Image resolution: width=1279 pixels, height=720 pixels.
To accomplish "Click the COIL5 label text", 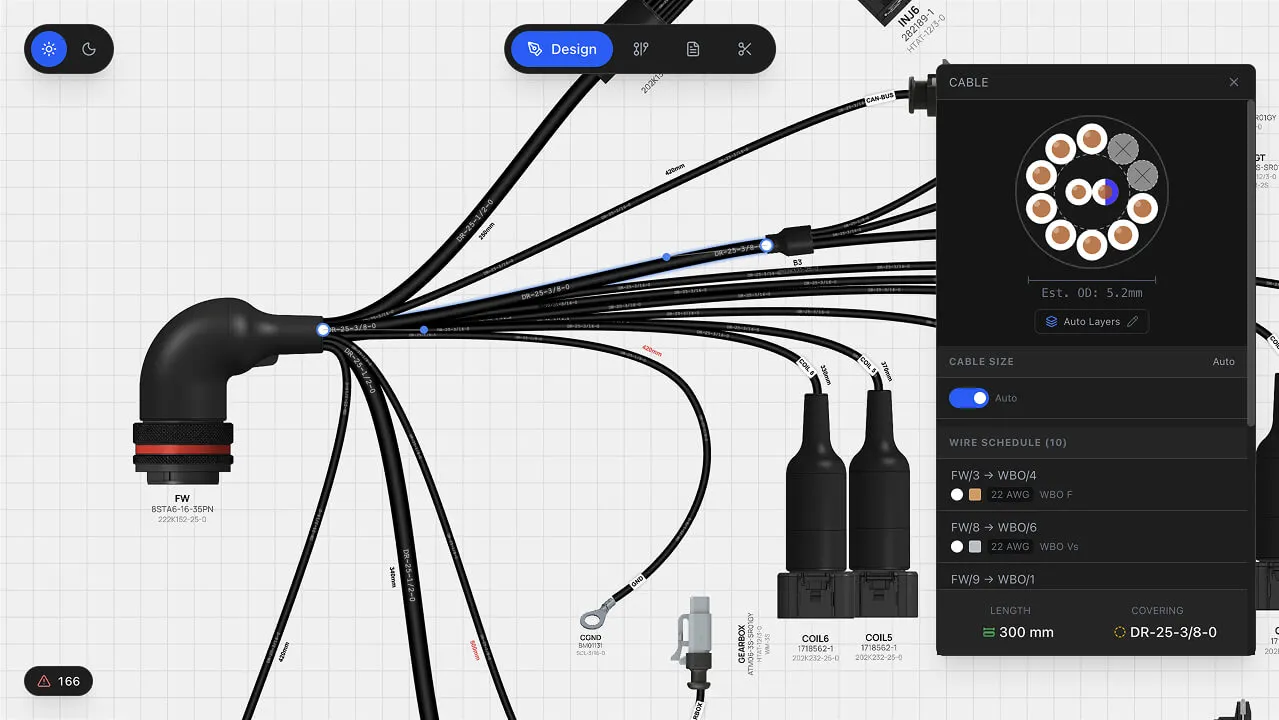I will tap(879, 638).
